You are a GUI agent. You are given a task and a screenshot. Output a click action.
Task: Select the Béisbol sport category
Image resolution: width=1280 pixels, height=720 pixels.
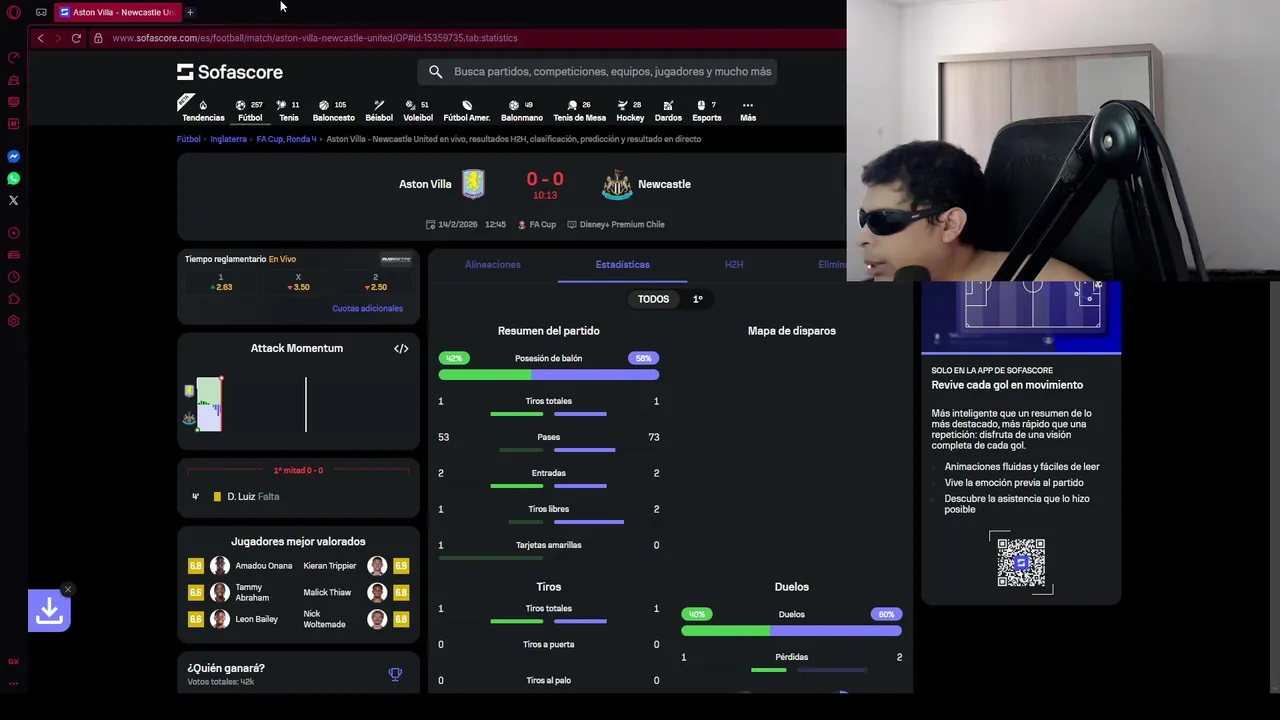click(379, 110)
